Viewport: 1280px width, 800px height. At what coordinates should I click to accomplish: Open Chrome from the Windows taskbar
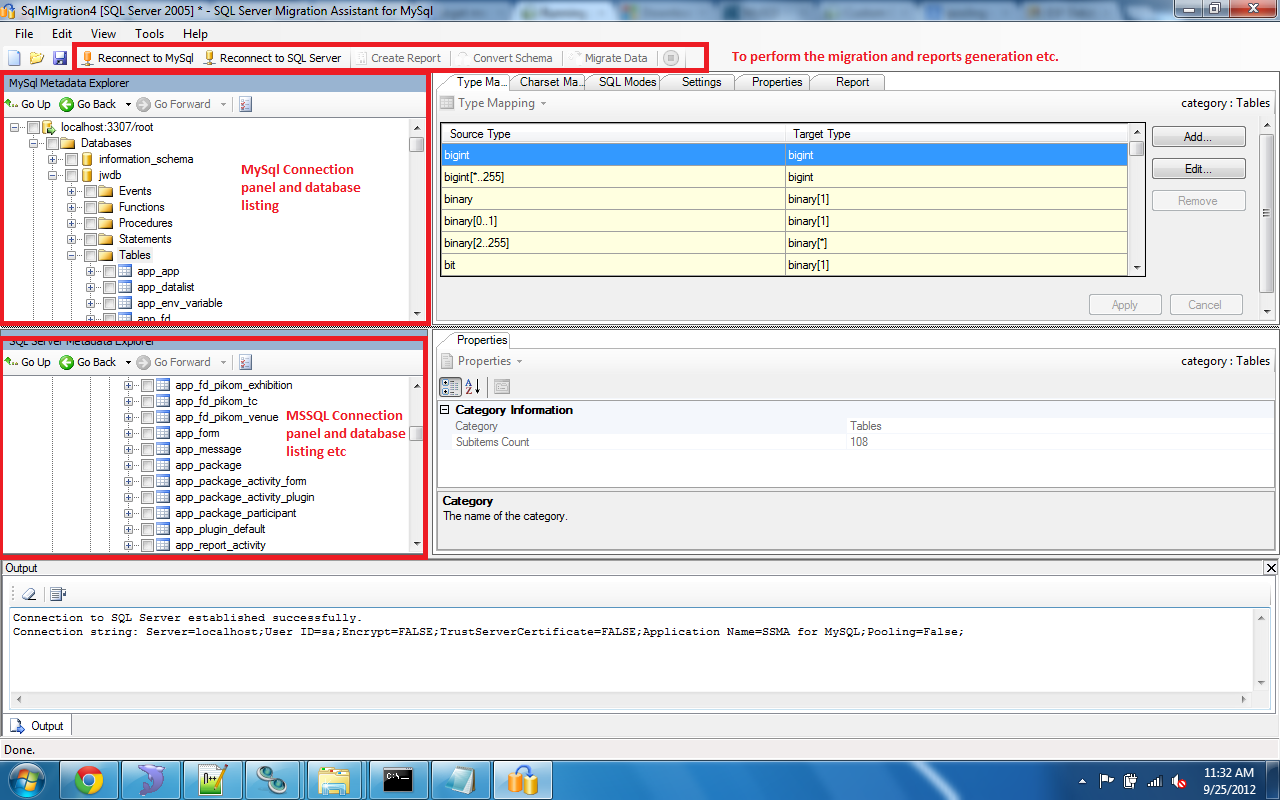coord(89,779)
